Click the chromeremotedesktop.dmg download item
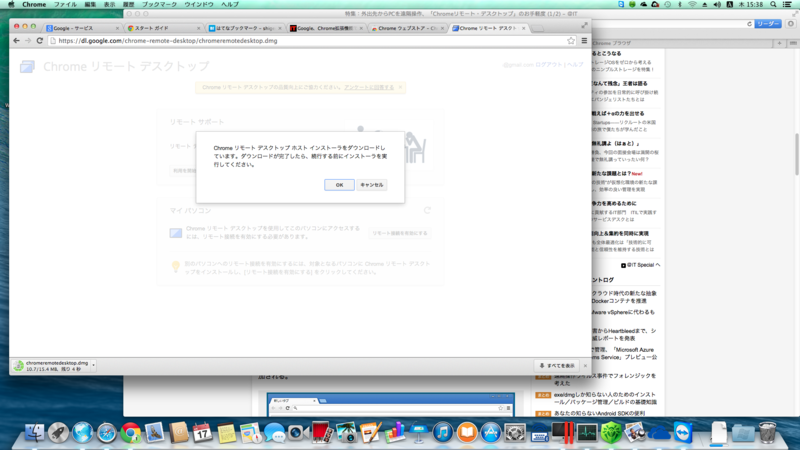Screen dimensions: 800x450 point(51,365)
